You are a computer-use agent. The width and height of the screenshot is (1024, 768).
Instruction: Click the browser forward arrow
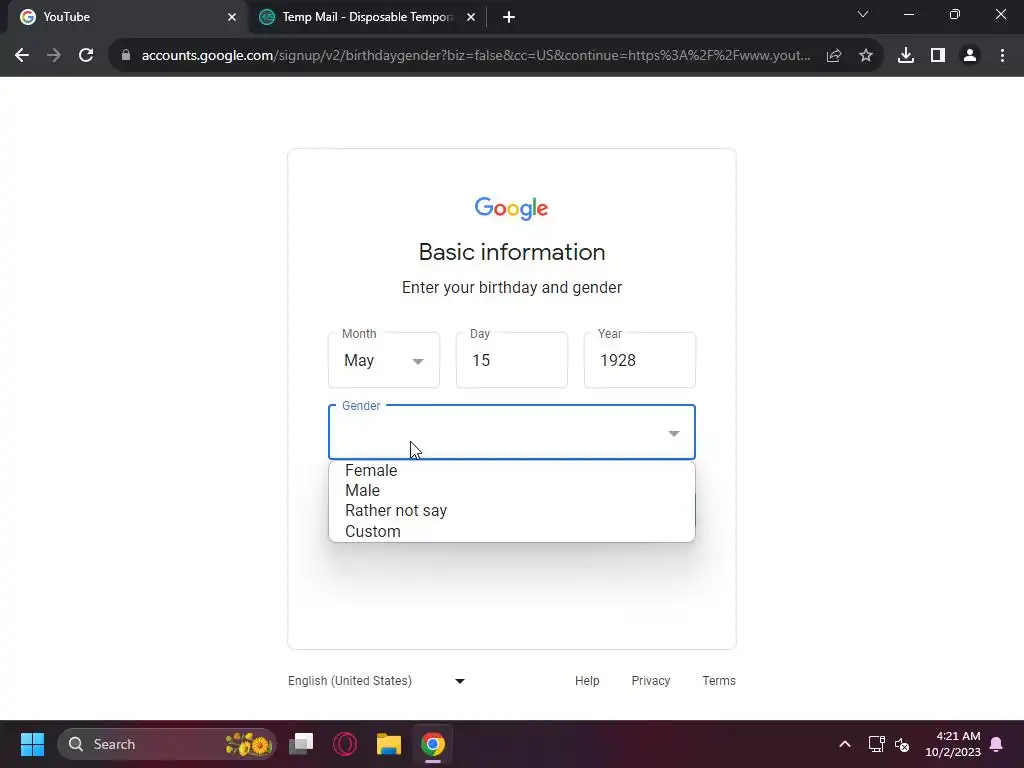point(54,56)
